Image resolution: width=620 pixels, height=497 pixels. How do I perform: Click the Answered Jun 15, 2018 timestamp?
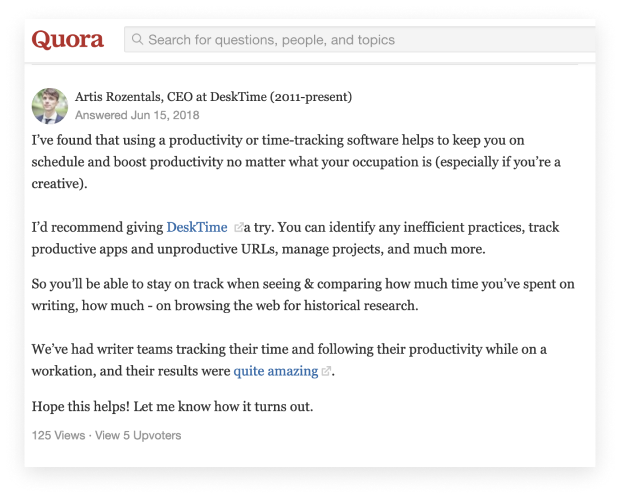pos(137,115)
